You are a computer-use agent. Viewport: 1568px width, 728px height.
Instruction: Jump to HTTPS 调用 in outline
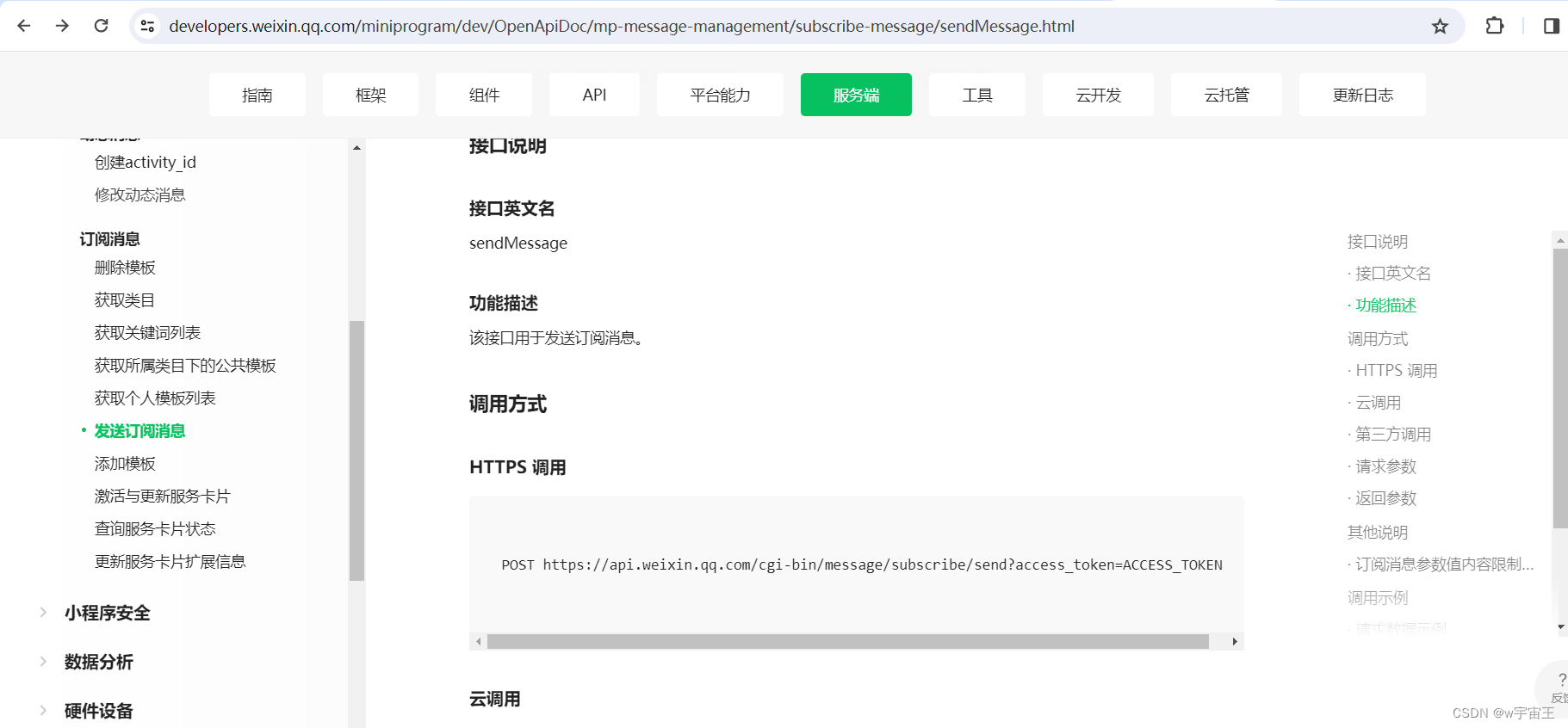click(1397, 371)
